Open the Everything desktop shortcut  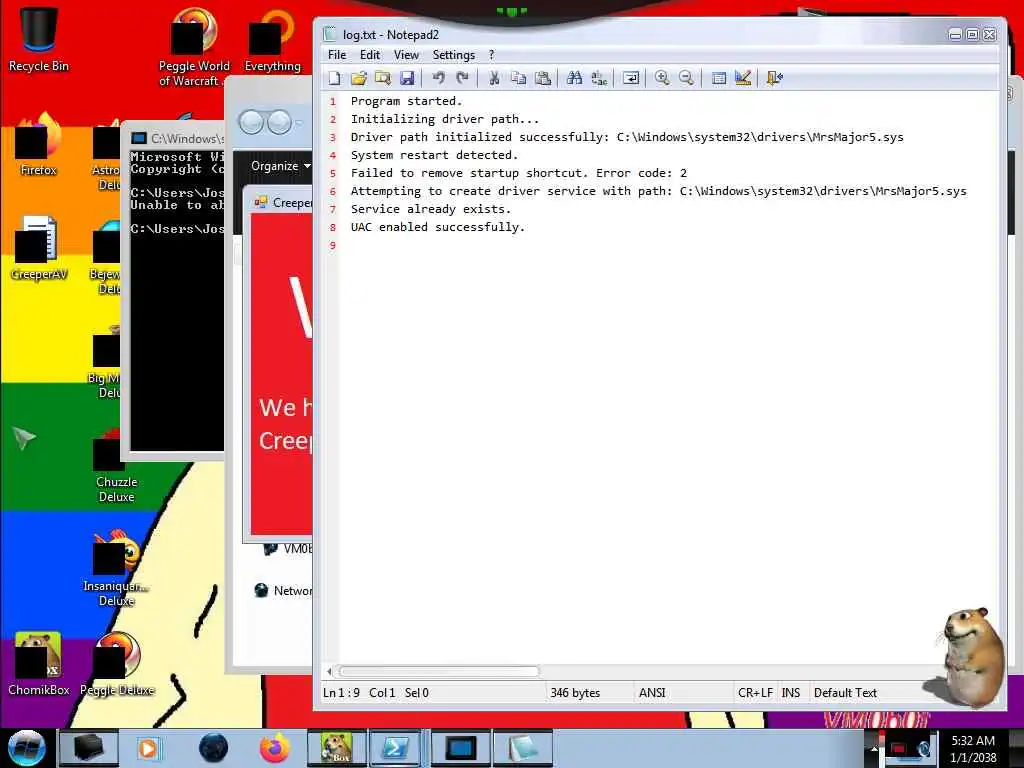[x=272, y=40]
